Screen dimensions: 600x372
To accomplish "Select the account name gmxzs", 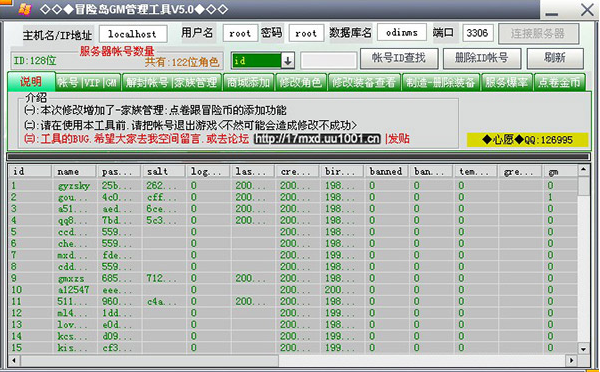I will pos(71,278).
